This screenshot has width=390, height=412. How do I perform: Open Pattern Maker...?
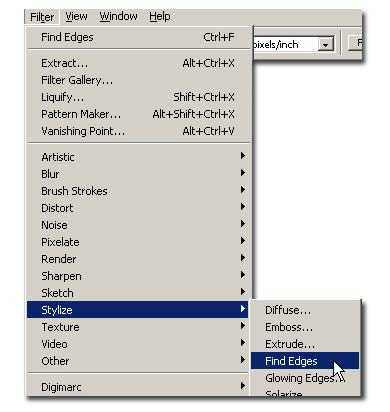(139, 114)
